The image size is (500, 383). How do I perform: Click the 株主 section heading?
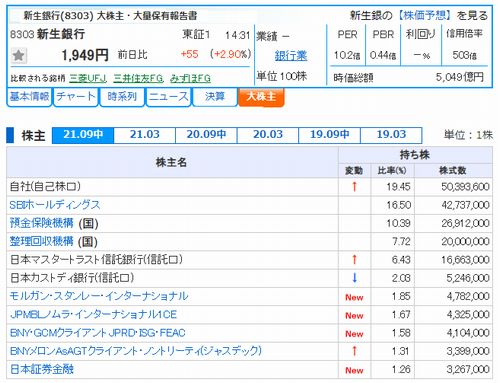point(33,136)
